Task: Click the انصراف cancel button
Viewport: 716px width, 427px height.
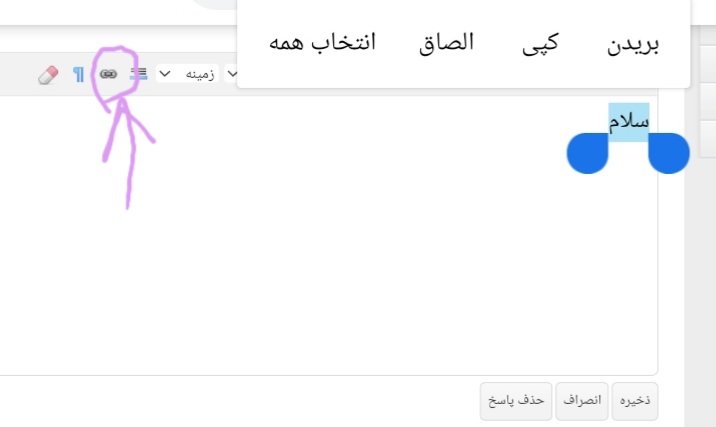Action: (582, 401)
